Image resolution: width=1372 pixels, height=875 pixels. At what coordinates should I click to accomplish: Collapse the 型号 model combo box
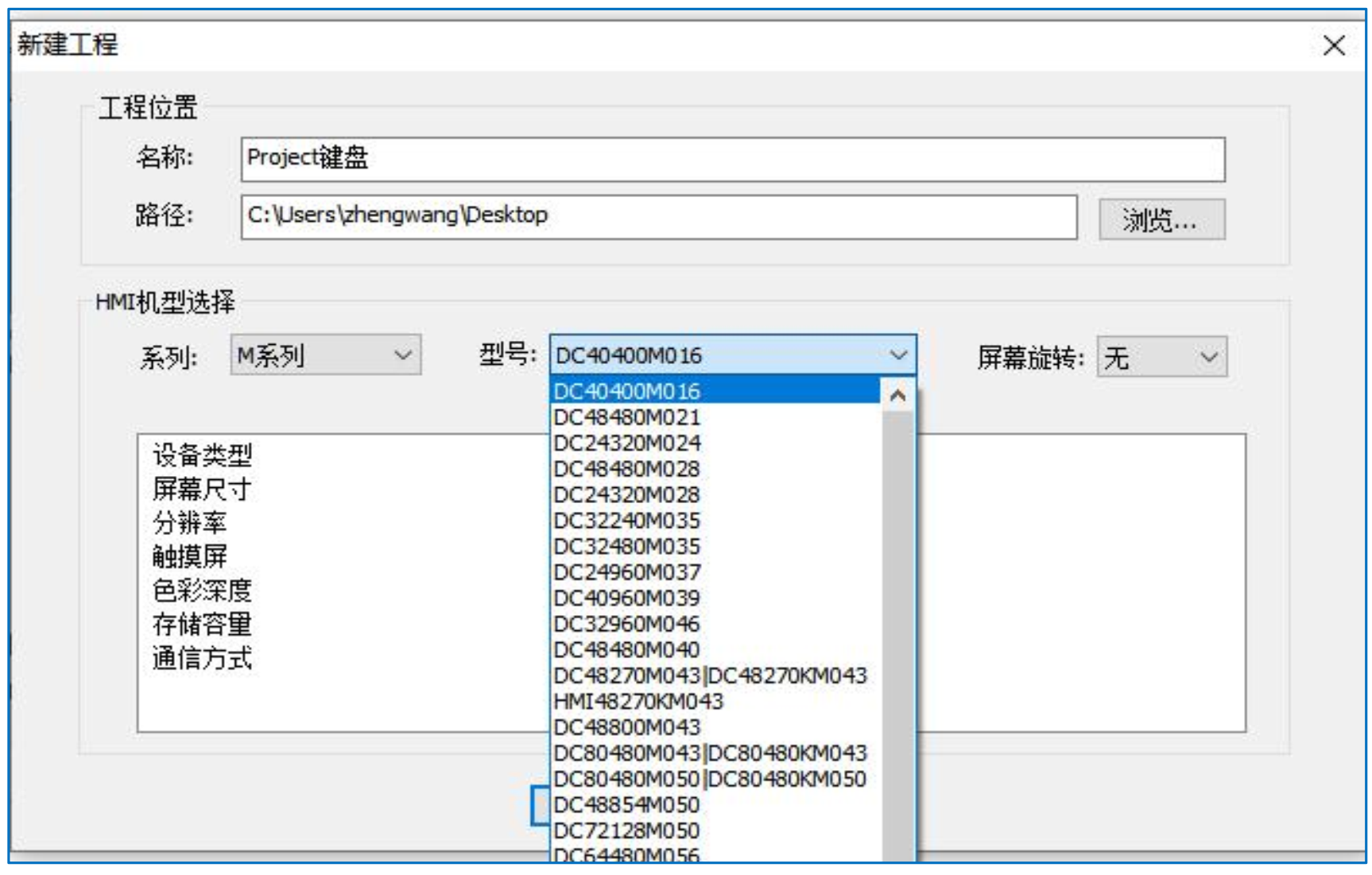(898, 355)
